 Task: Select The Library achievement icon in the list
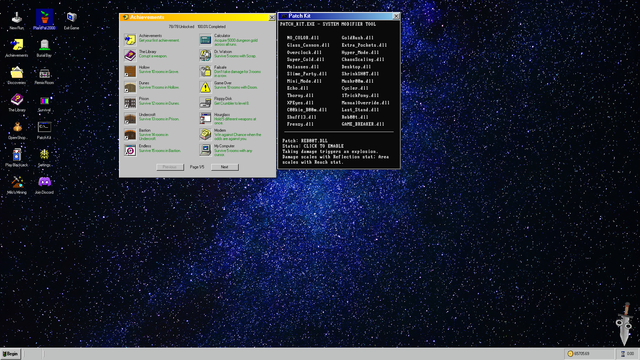tap(130, 55)
